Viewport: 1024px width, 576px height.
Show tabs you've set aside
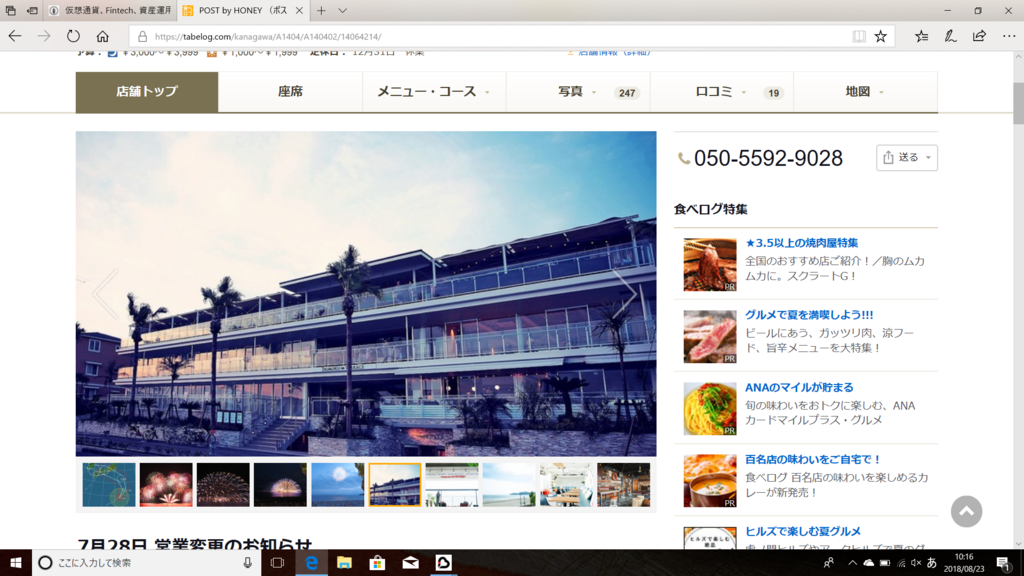[10, 10]
